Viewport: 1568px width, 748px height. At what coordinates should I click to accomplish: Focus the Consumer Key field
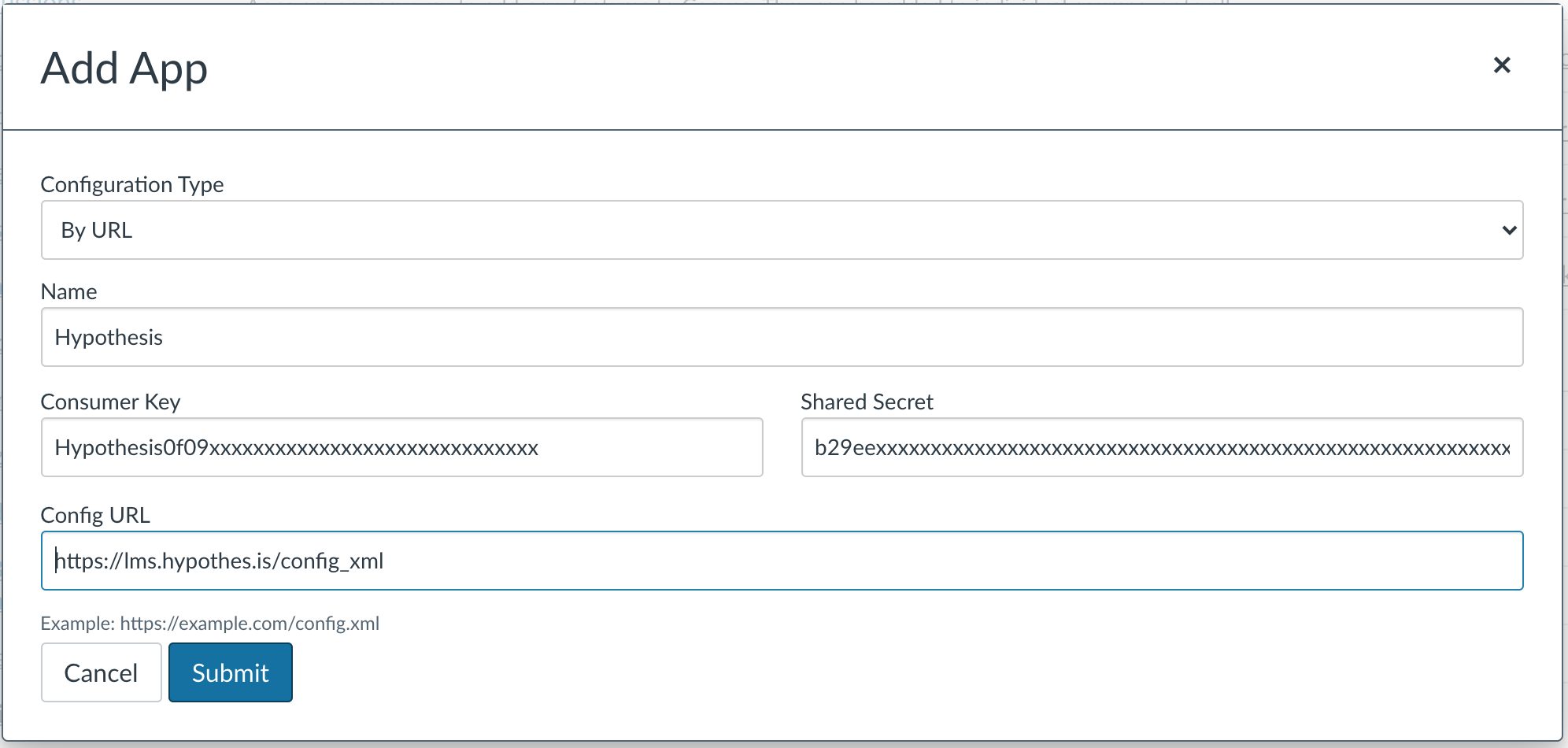401,447
